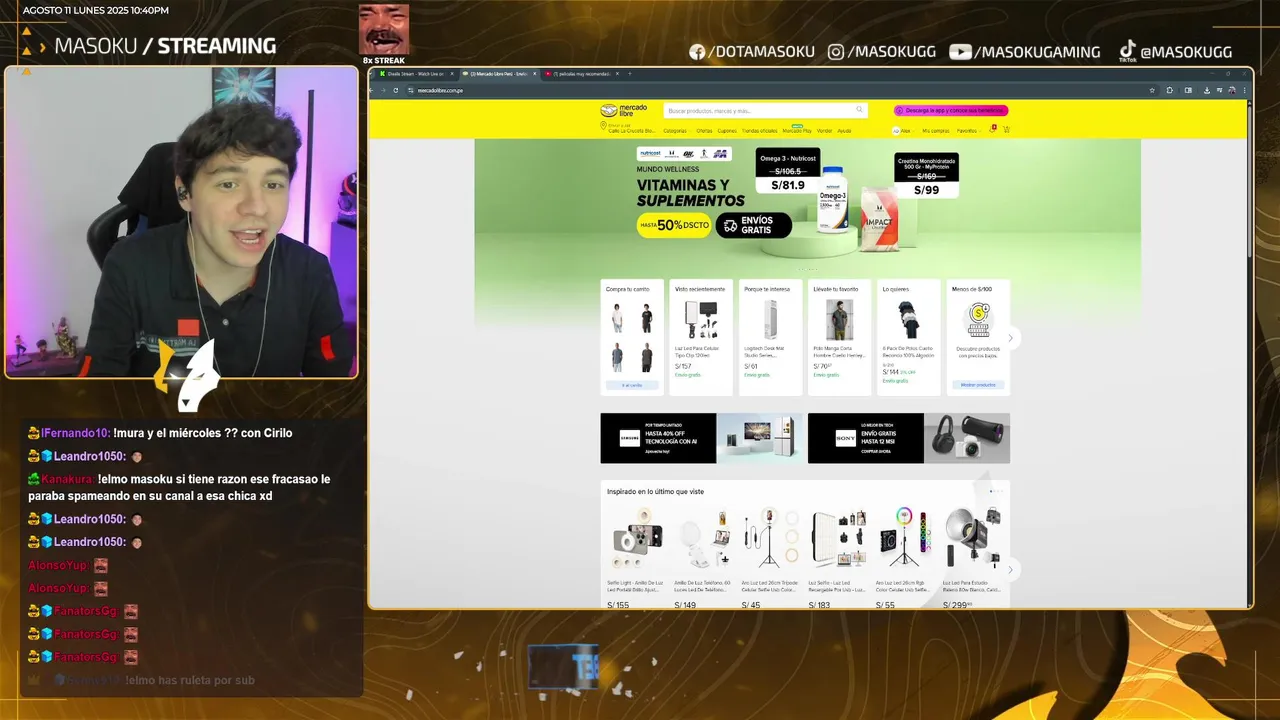1280x720 pixels.
Task: Open the Creatina Monohidratada offer
Action: point(926,177)
